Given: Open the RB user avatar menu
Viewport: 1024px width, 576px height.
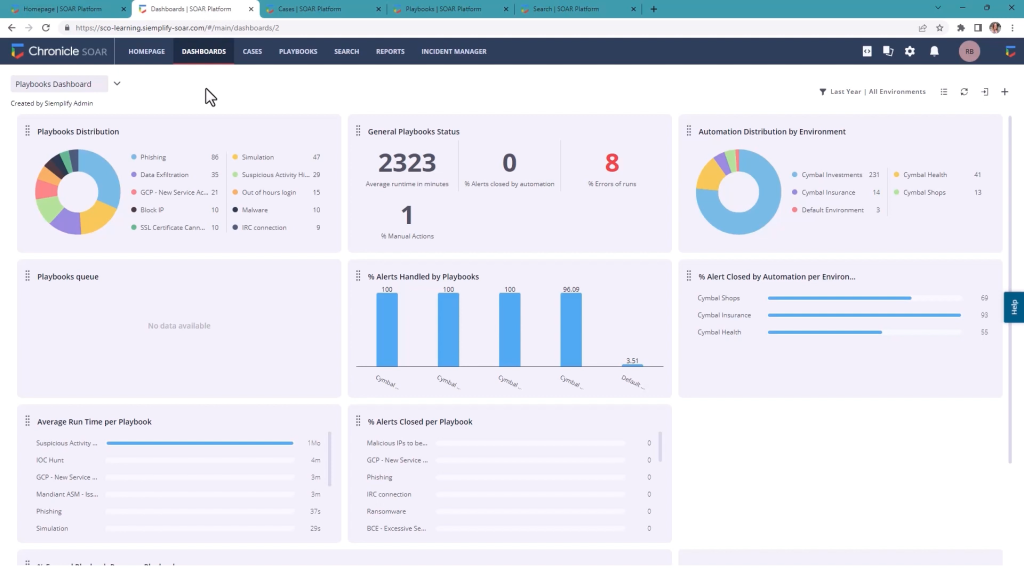Looking at the screenshot, I should tap(969, 51).
